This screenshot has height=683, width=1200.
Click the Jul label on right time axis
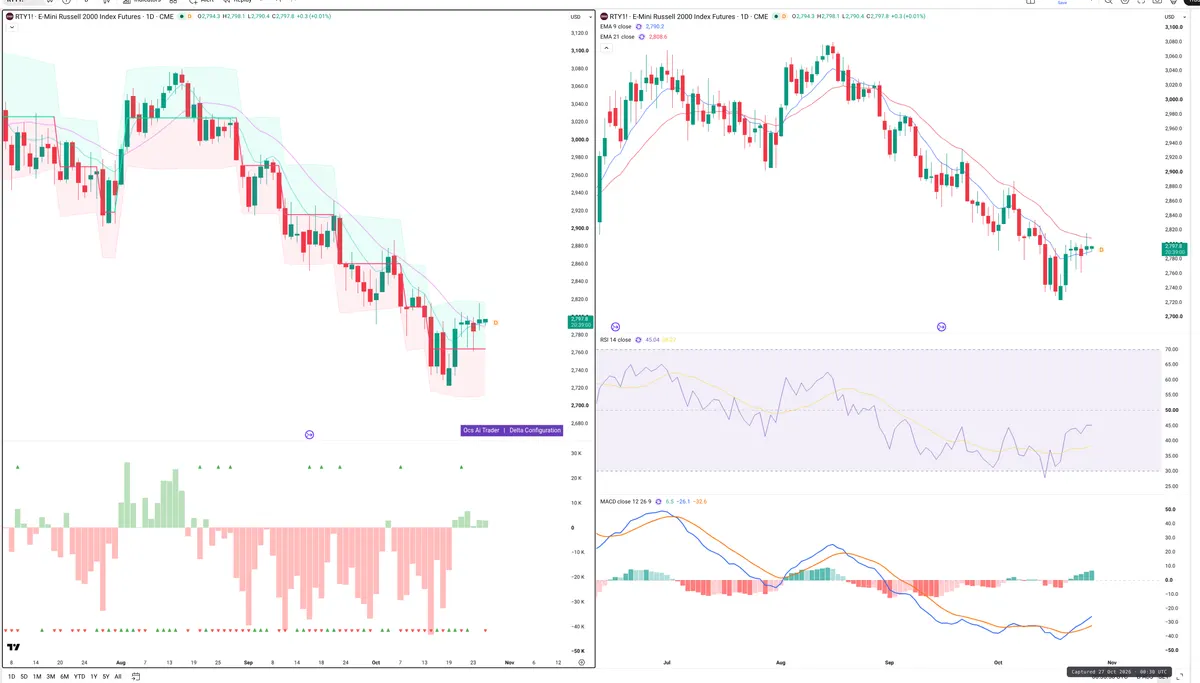668,662
